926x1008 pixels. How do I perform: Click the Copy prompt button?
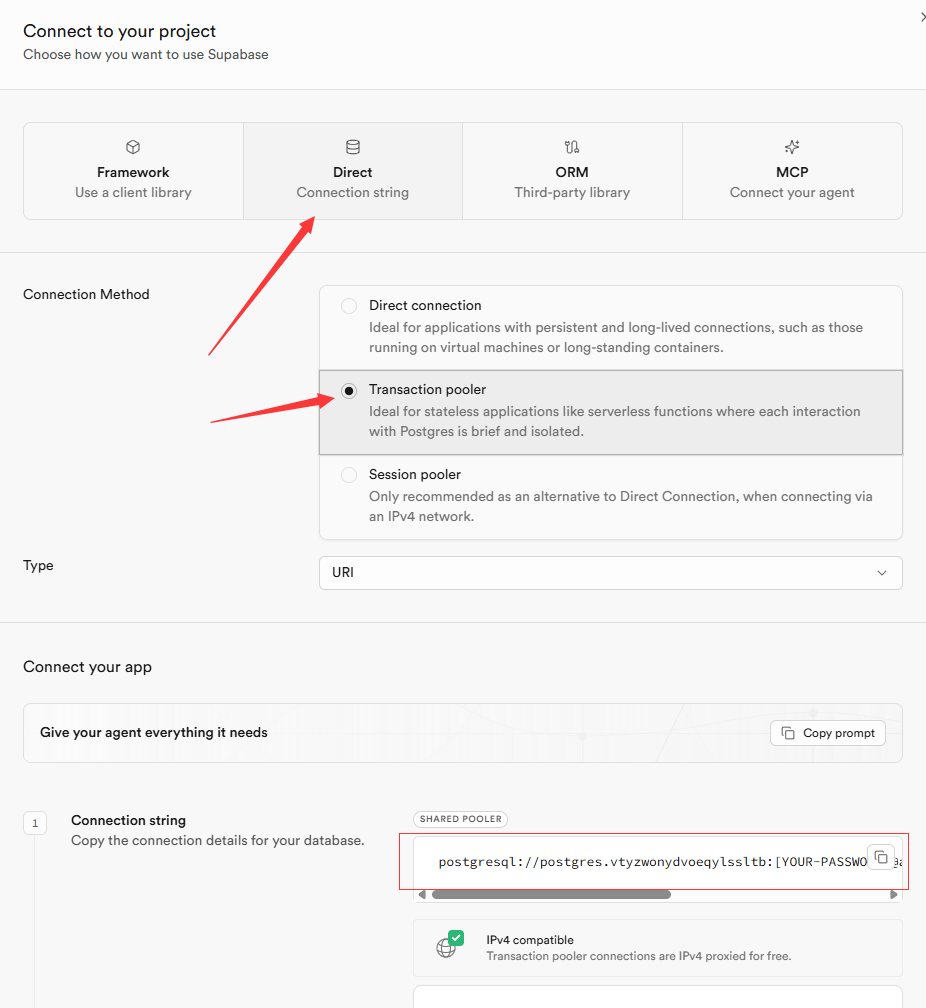pos(827,733)
